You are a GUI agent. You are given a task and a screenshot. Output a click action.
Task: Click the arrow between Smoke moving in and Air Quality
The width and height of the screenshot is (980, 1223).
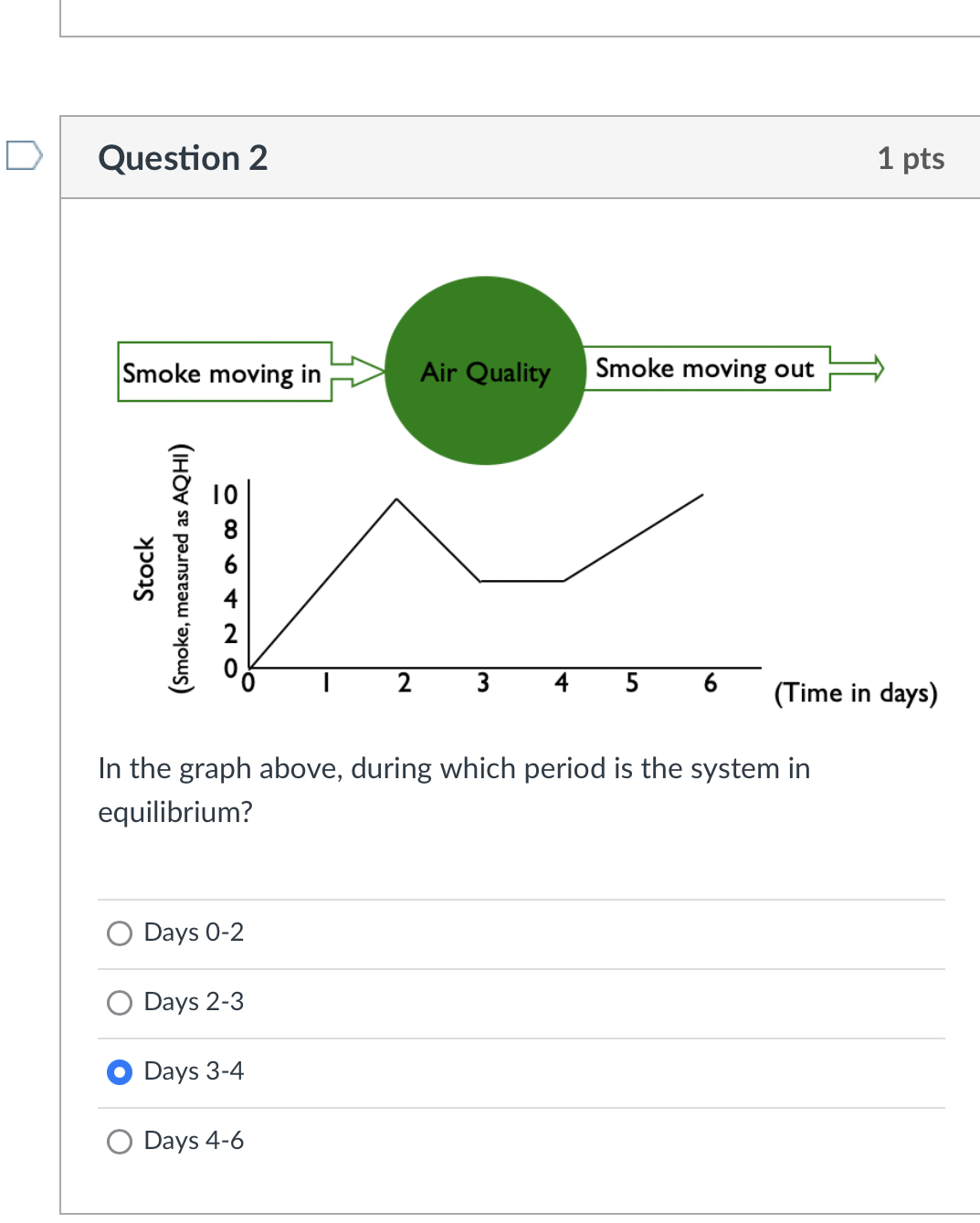pyautogui.click(x=360, y=371)
